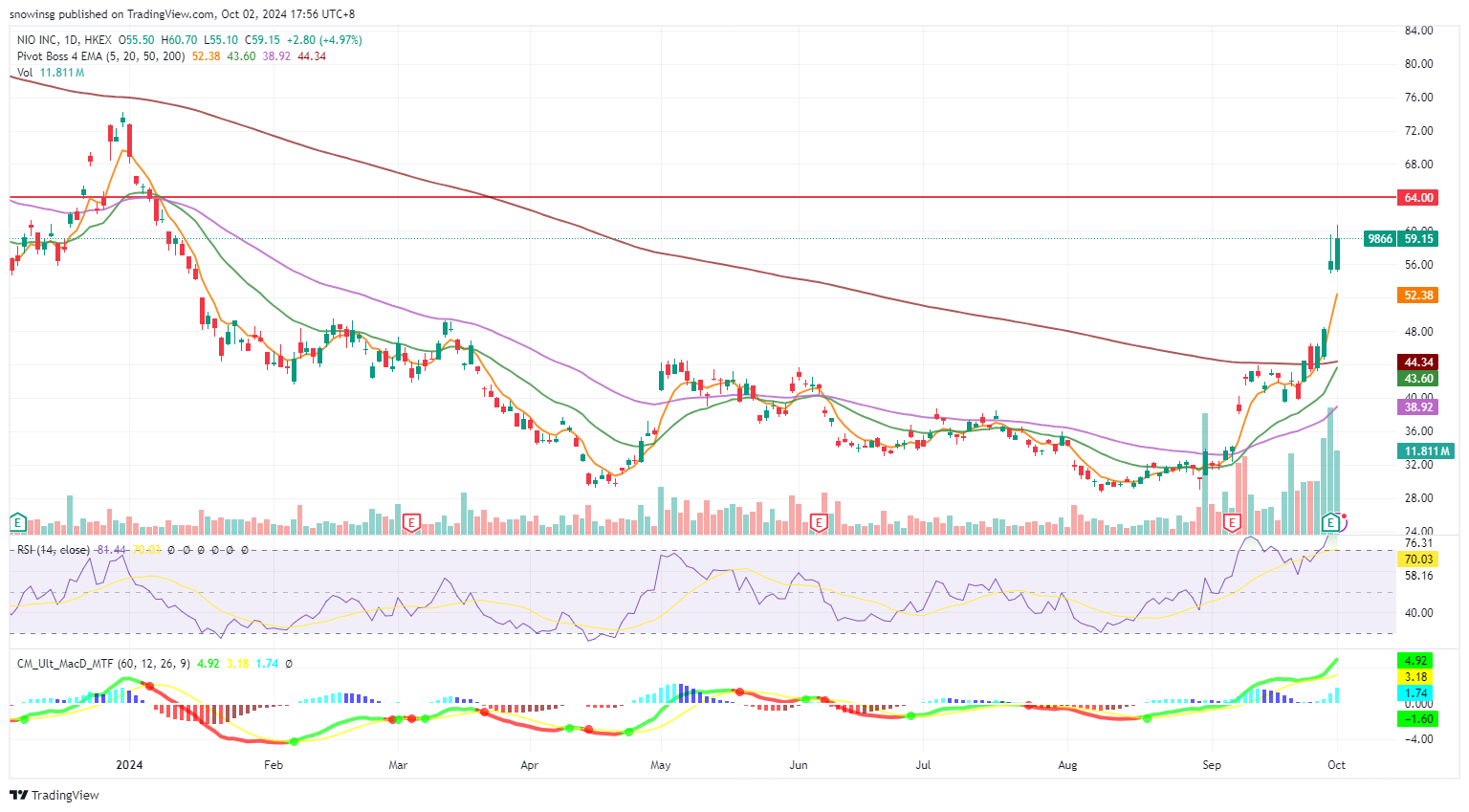Screen dimensions: 1469x812
Task: Click the red earnings E marker near June
Action: (819, 522)
